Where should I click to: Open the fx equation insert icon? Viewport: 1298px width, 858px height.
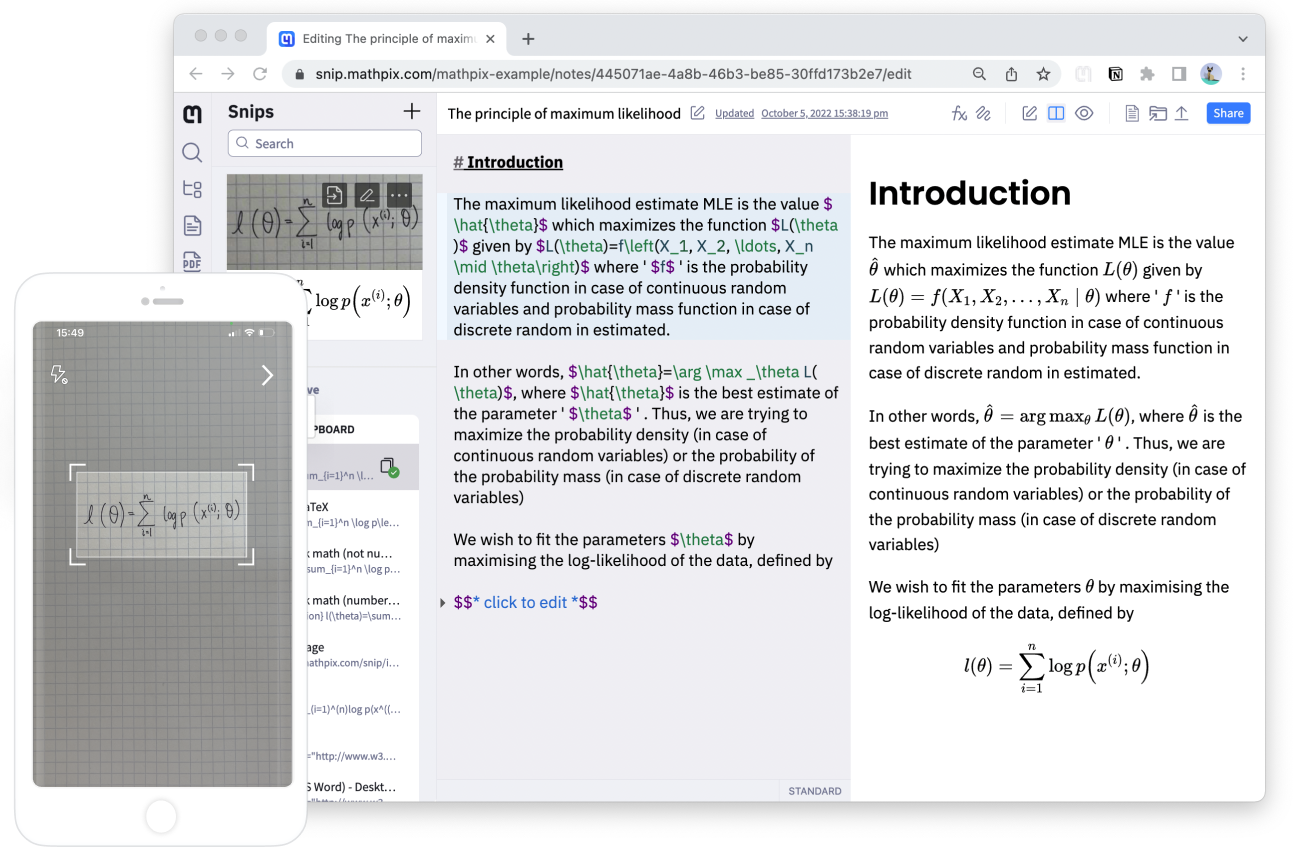[x=959, y=114]
